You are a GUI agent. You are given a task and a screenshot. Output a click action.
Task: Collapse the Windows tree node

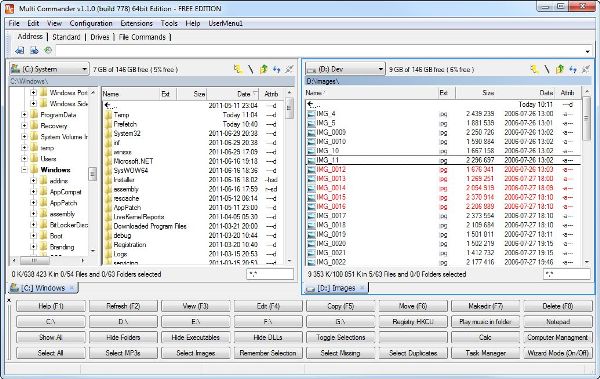coord(24,170)
